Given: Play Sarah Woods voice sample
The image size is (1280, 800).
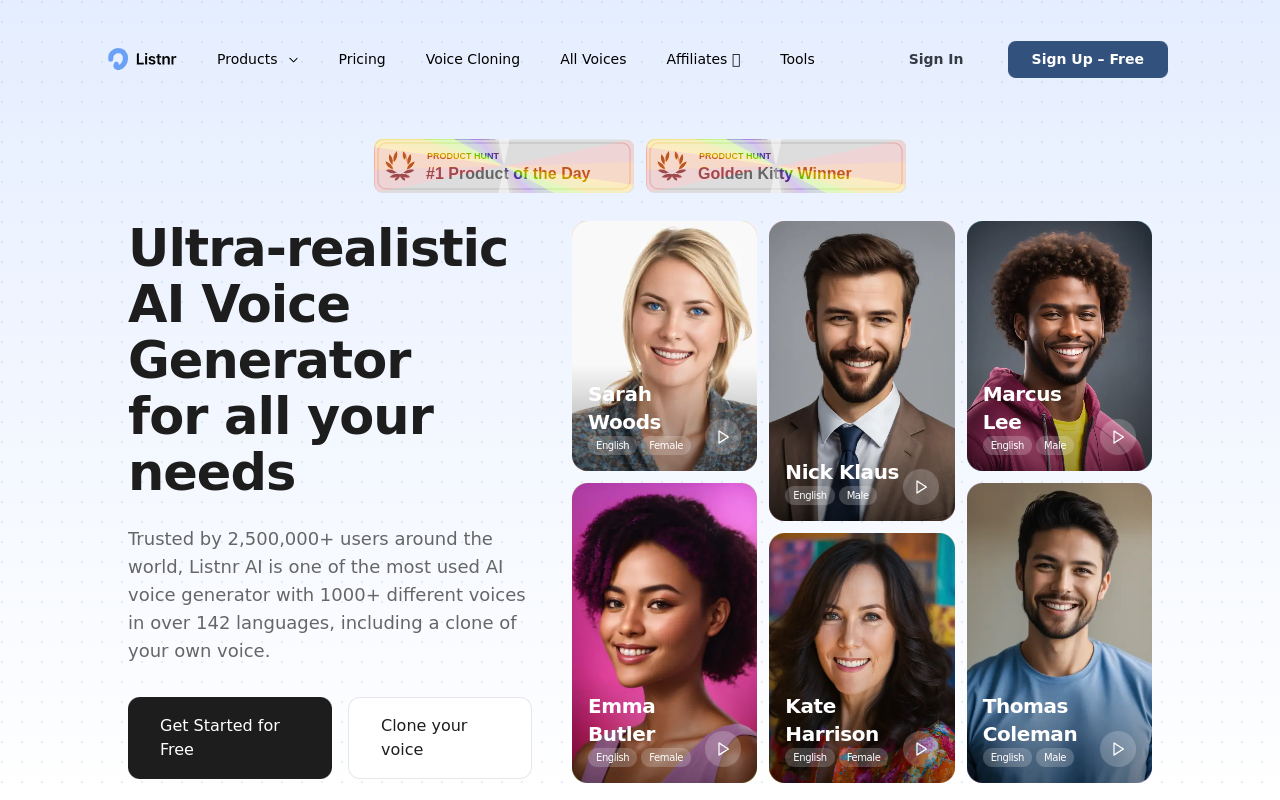Looking at the screenshot, I should coord(723,437).
